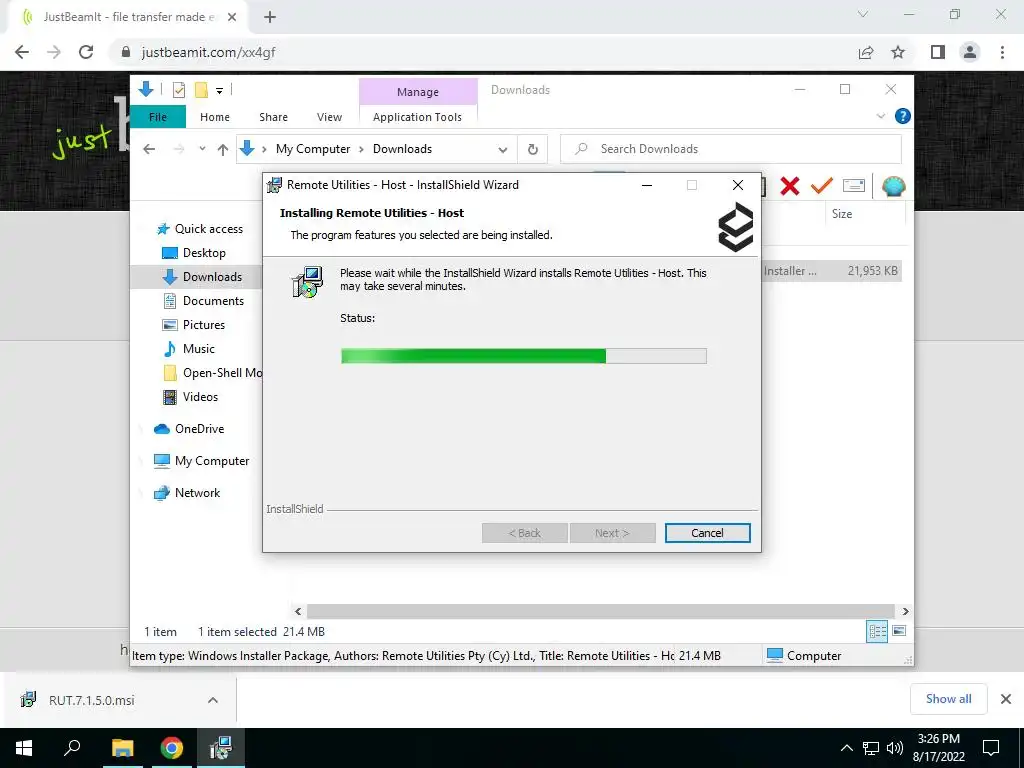
Task: Select Downloads in the sidebar
Action: [x=202, y=277]
